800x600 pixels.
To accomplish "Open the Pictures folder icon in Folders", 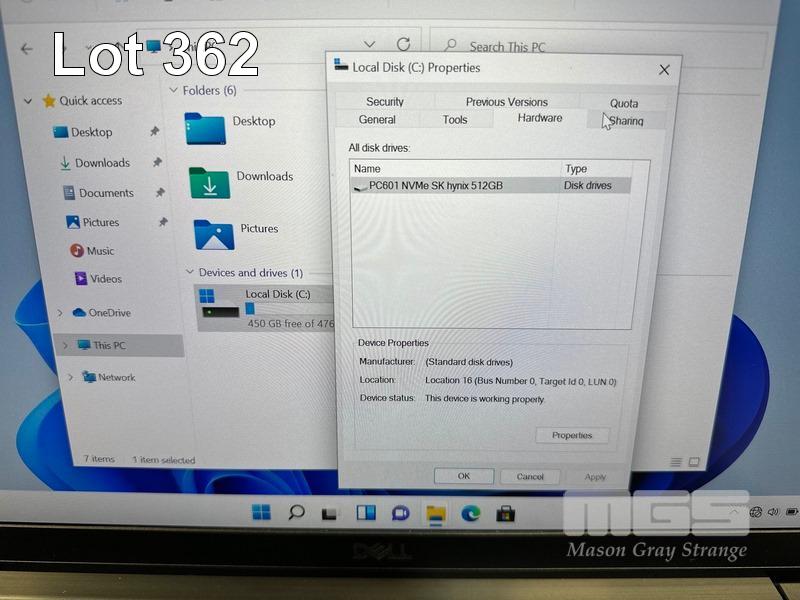I will click(x=213, y=235).
